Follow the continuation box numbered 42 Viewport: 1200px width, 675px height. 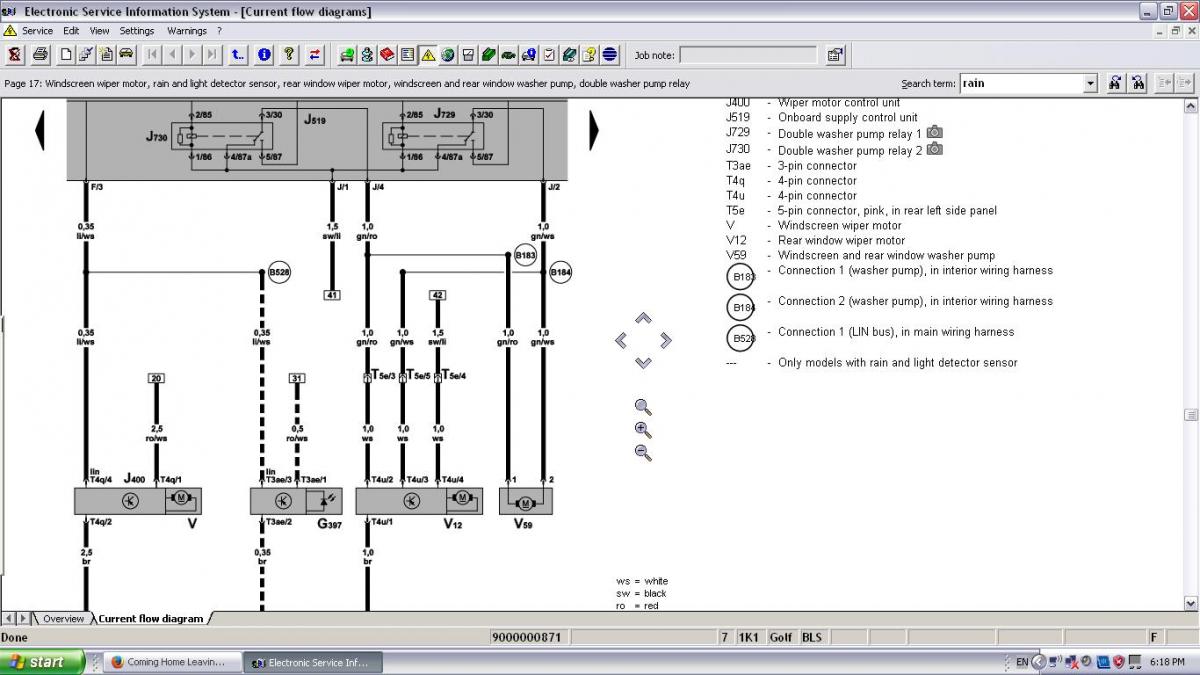click(x=437, y=295)
